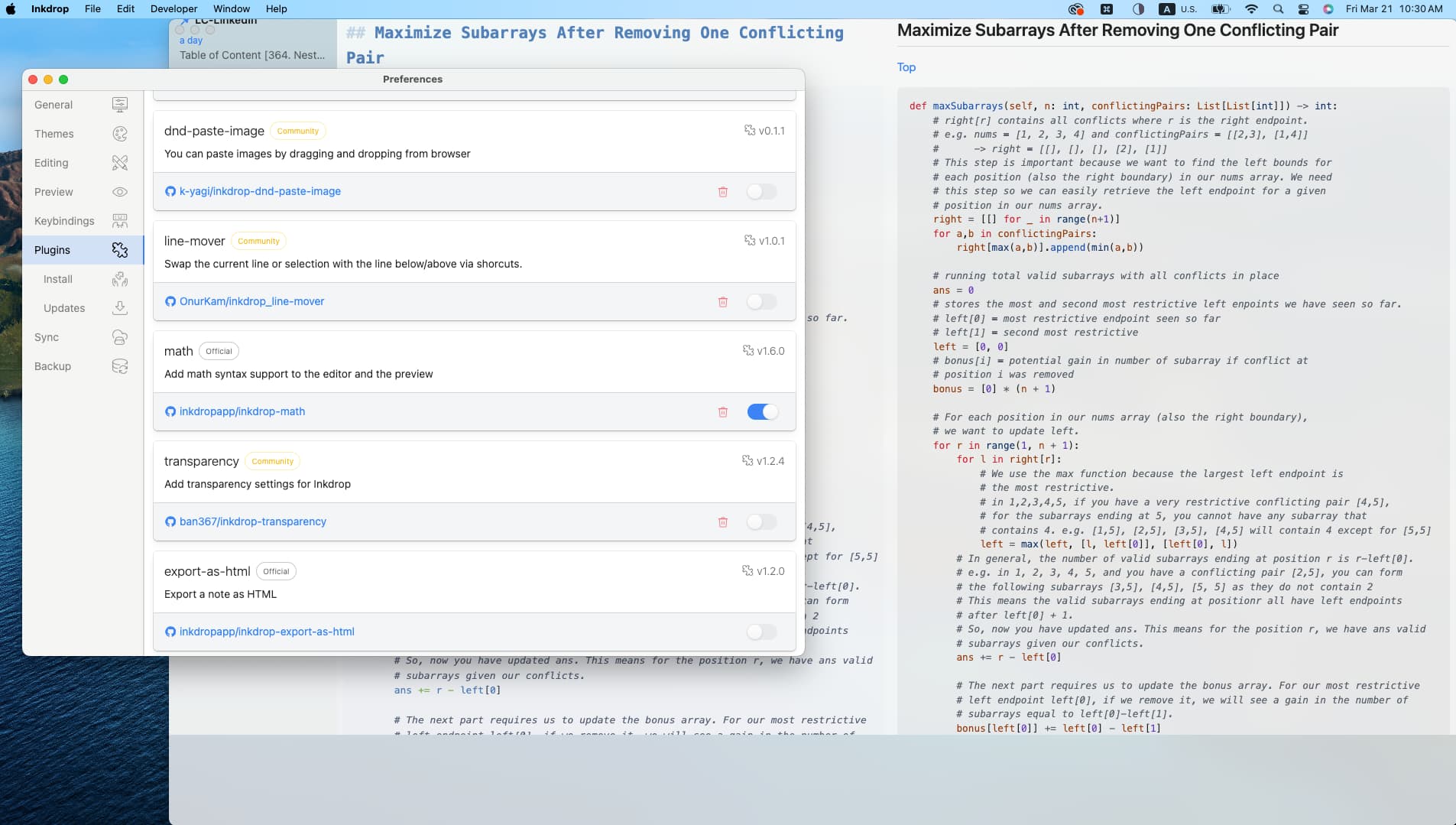Click the Preview eye icon

tap(120, 192)
